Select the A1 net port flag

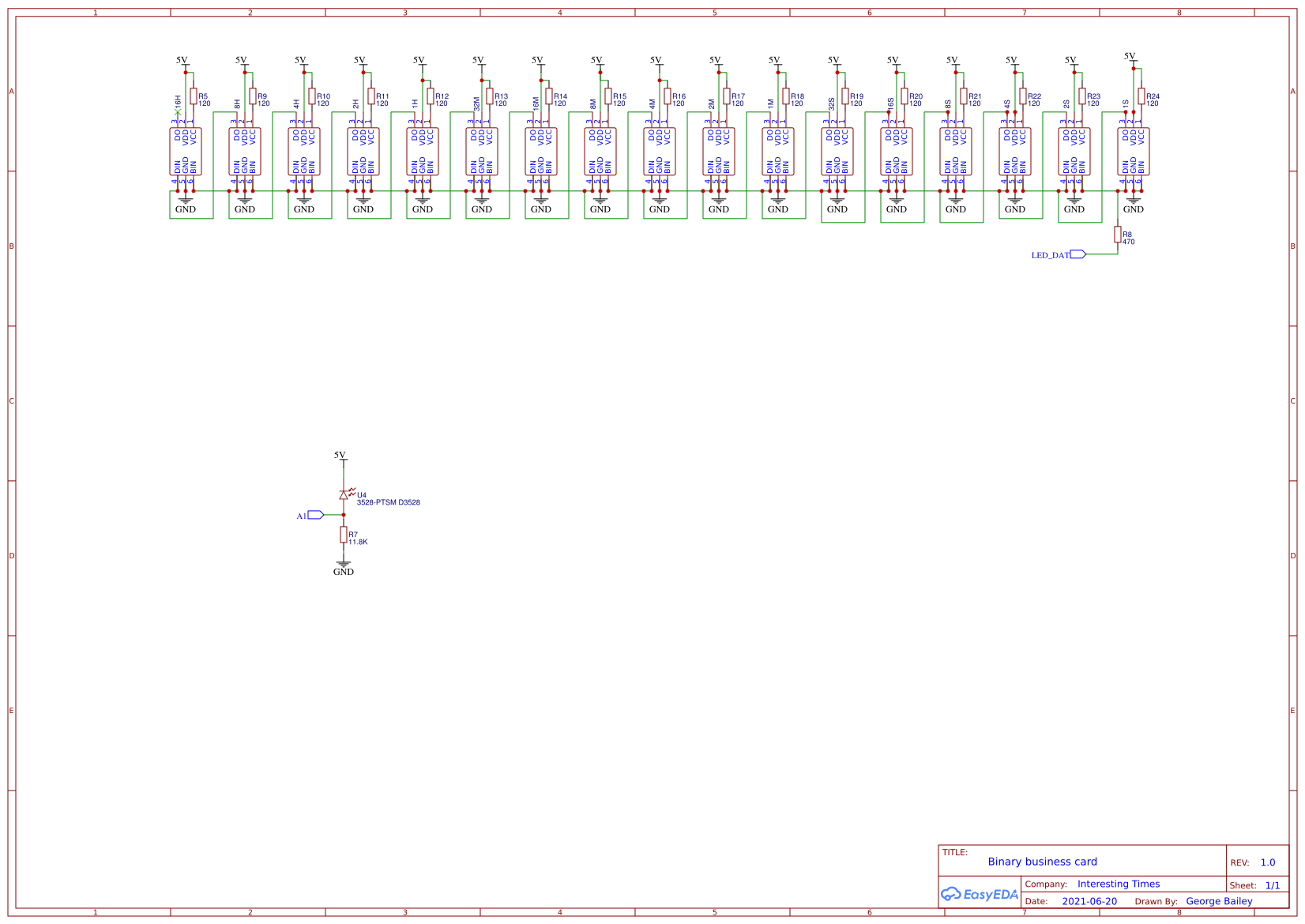coord(315,515)
